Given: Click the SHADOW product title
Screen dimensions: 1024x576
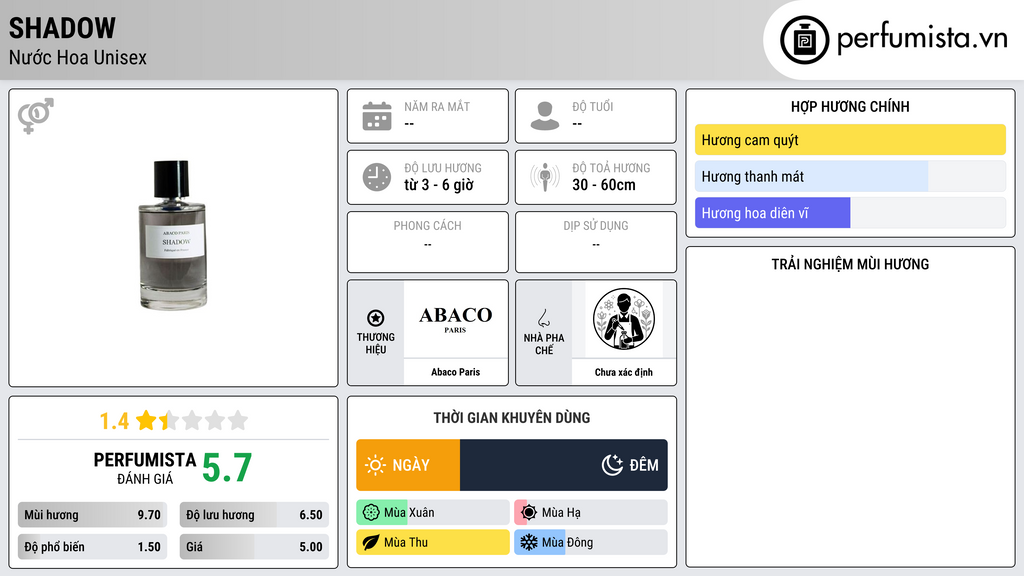Looking at the screenshot, I should coord(62,28).
